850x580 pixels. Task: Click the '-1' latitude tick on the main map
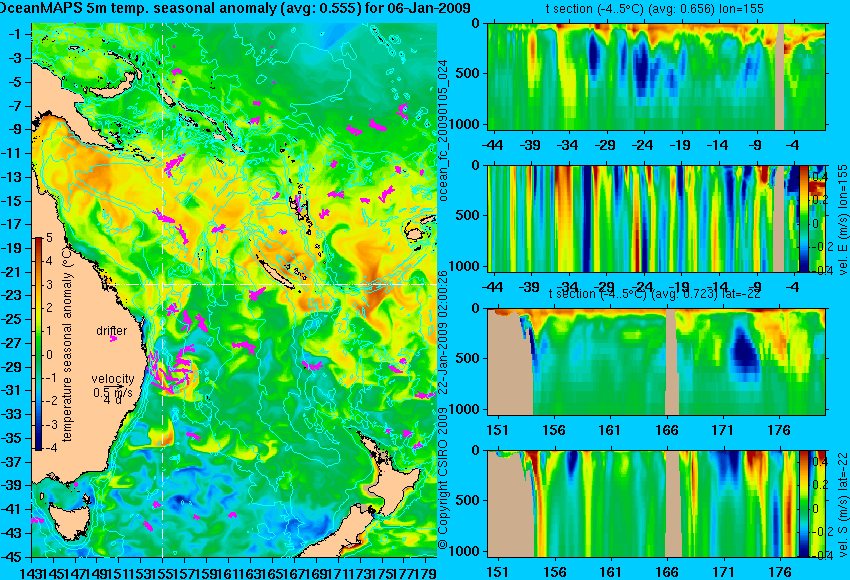pyautogui.click(x=15, y=34)
